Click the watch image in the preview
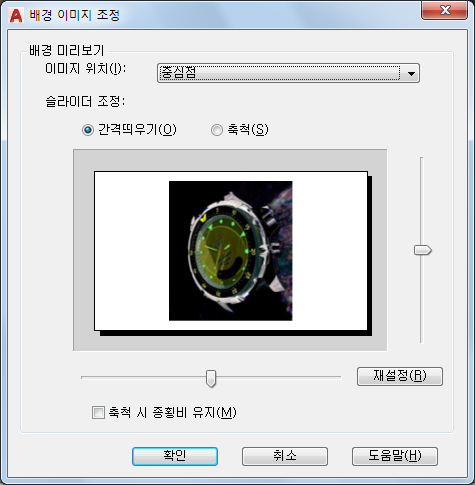The width and height of the screenshot is (475, 485). tap(231, 251)
